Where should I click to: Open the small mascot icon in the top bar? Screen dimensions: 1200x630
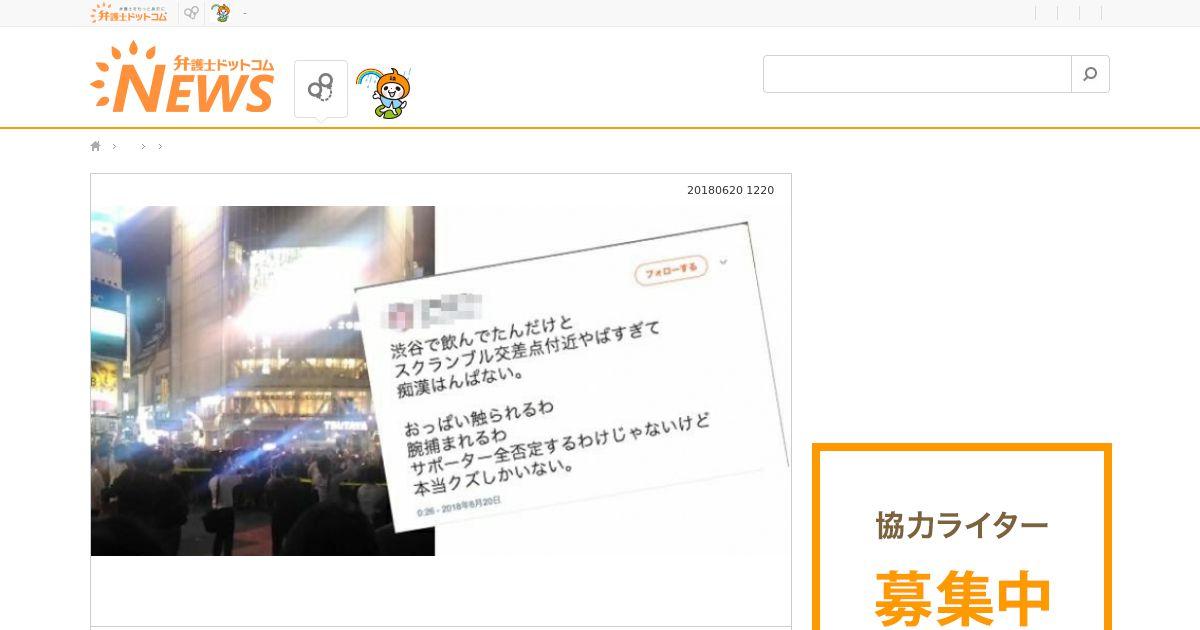220,13
